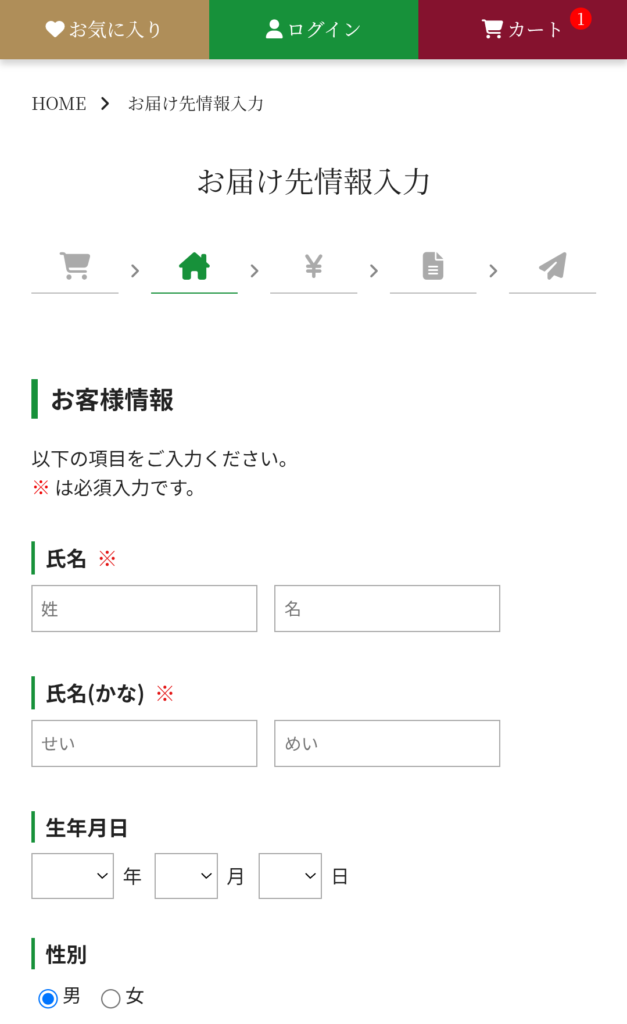Expand the birth month dropdown
This screenshot has width=627, height=1024.
[x=186, y=876]
